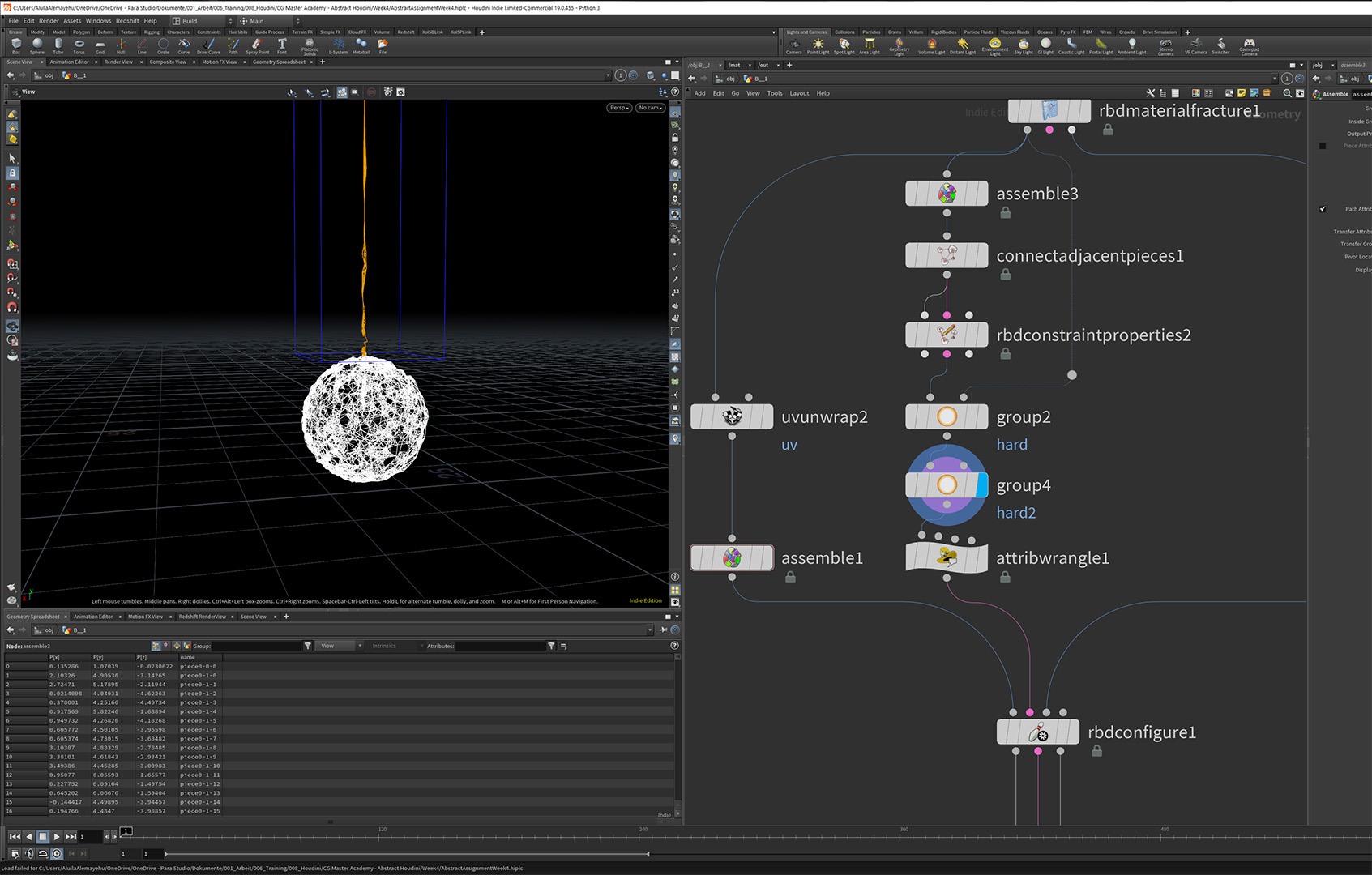Expand the View dropdown in Geometry Spreadsheet

point(339,646)
